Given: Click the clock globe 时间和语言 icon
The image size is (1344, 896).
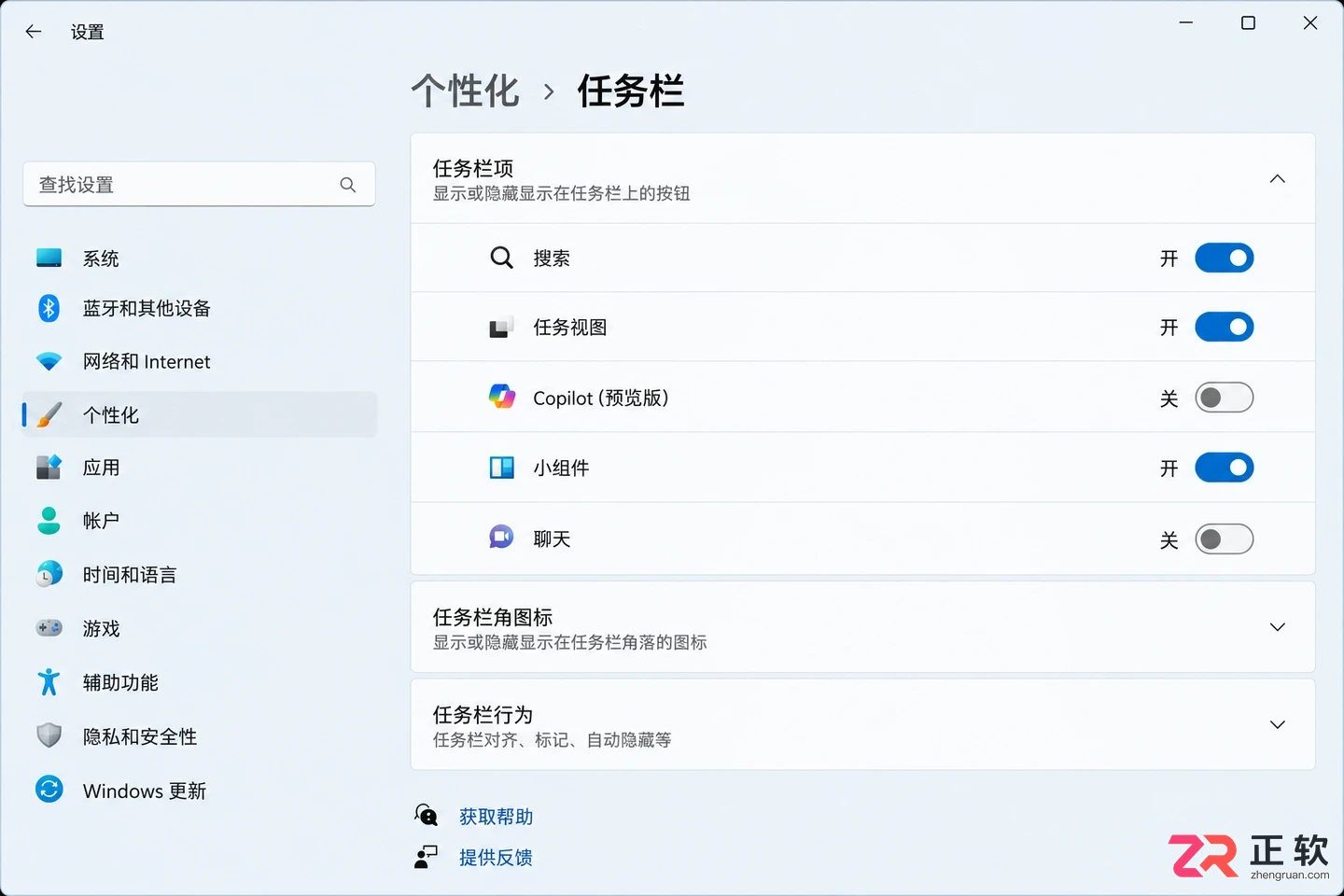Looking at the screenshot, I should [49, 574].
